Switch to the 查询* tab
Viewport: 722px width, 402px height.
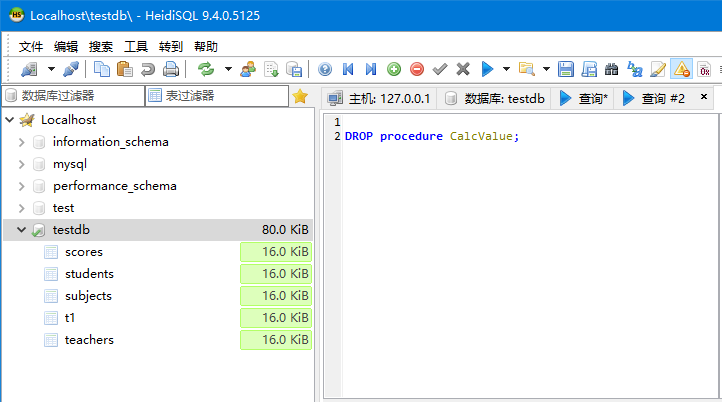[583, 98]
